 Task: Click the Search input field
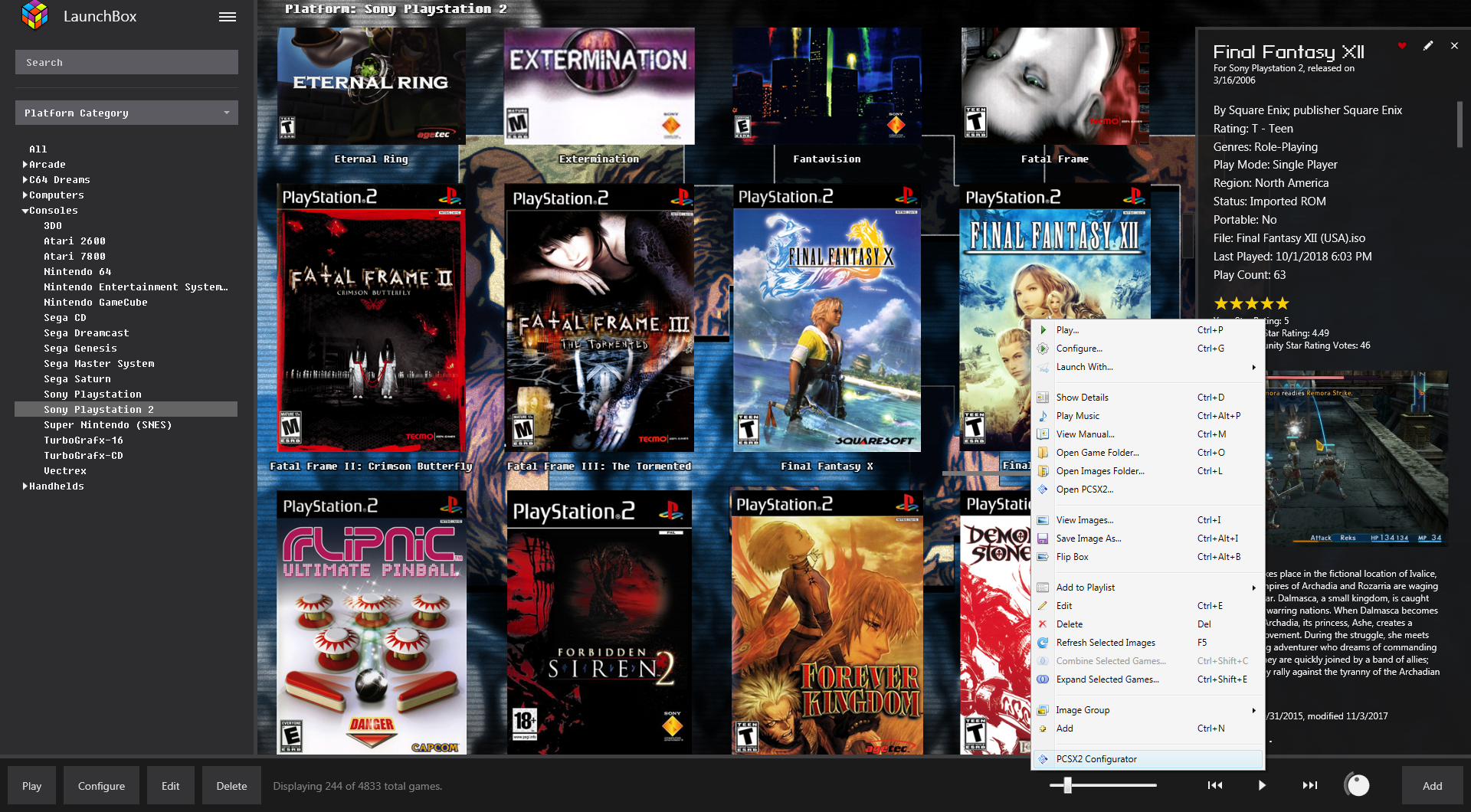(x=126, y=62)
